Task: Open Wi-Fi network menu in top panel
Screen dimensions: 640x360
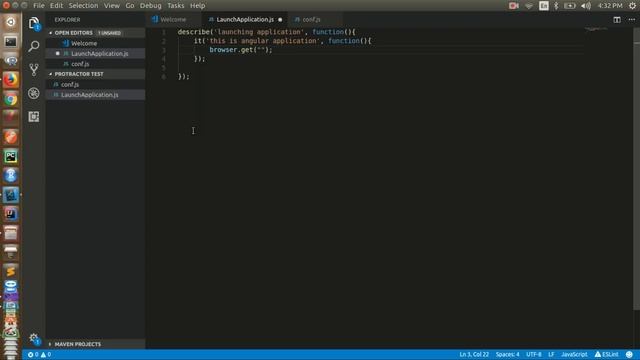Action: coord(529,6)
